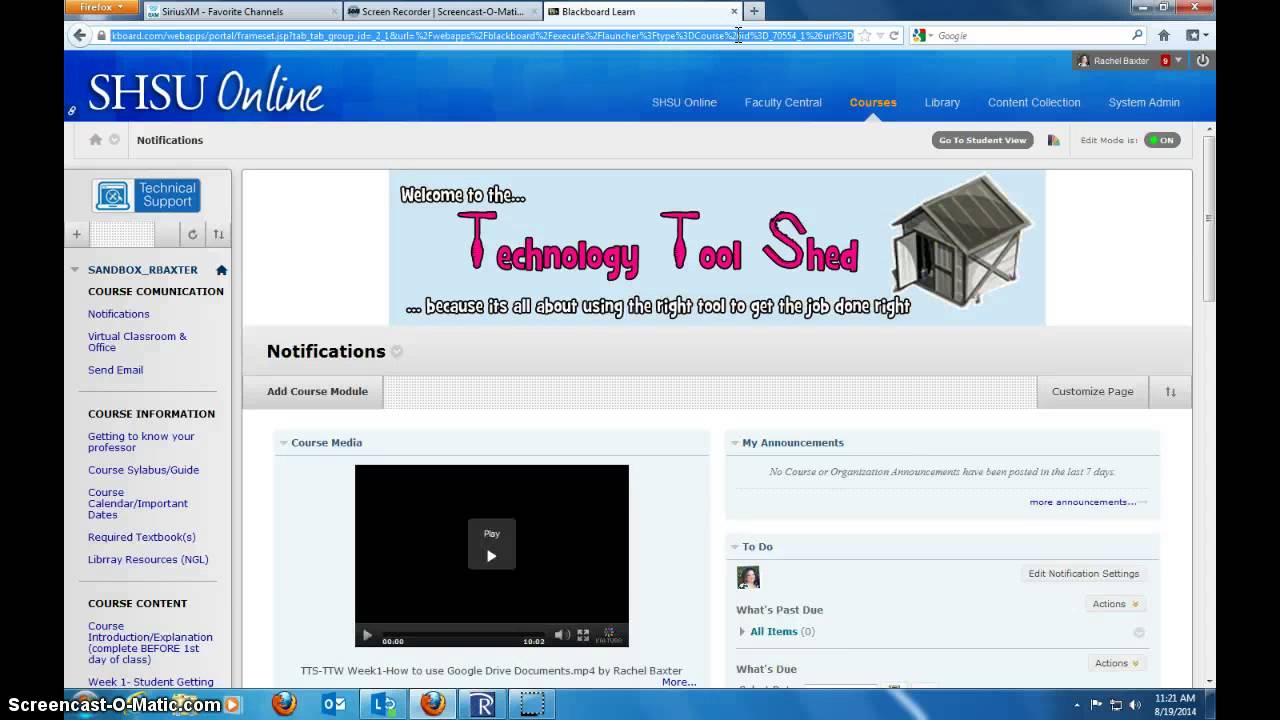Image resolution: width=1280 pixels, height=720 pixels.
Task: Click the Customize Page button
Action: 1092,392
